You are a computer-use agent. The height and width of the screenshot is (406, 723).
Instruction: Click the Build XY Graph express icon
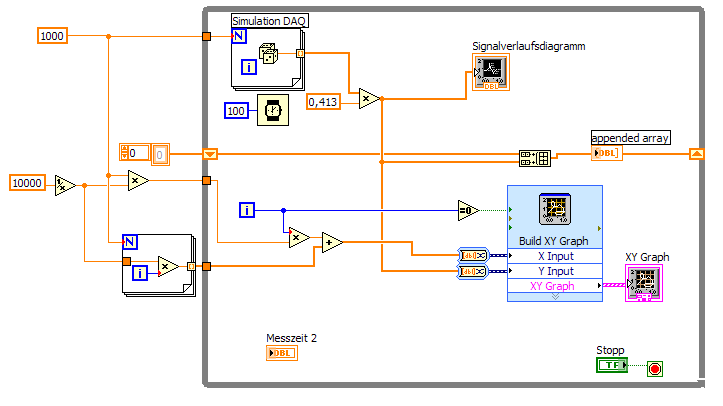tap(555, 209)
